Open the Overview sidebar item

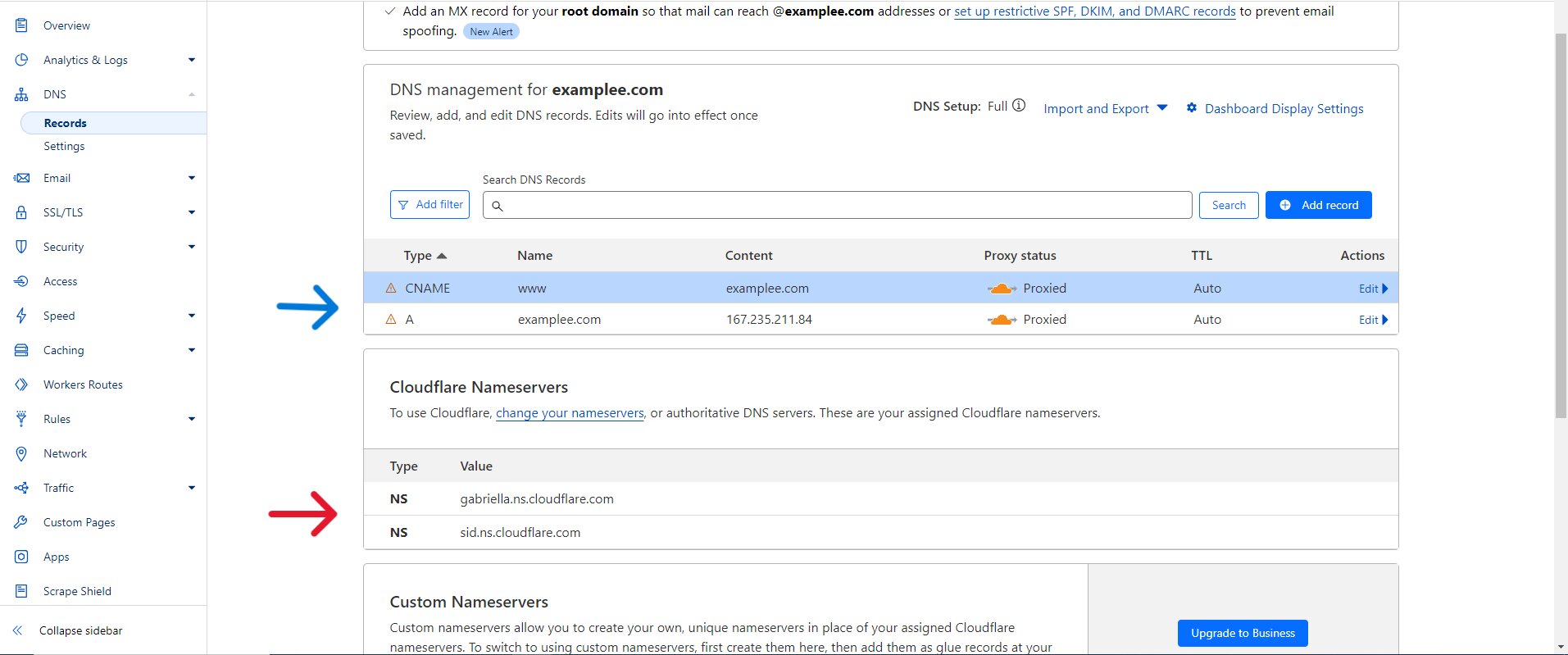tap(66, 25)
